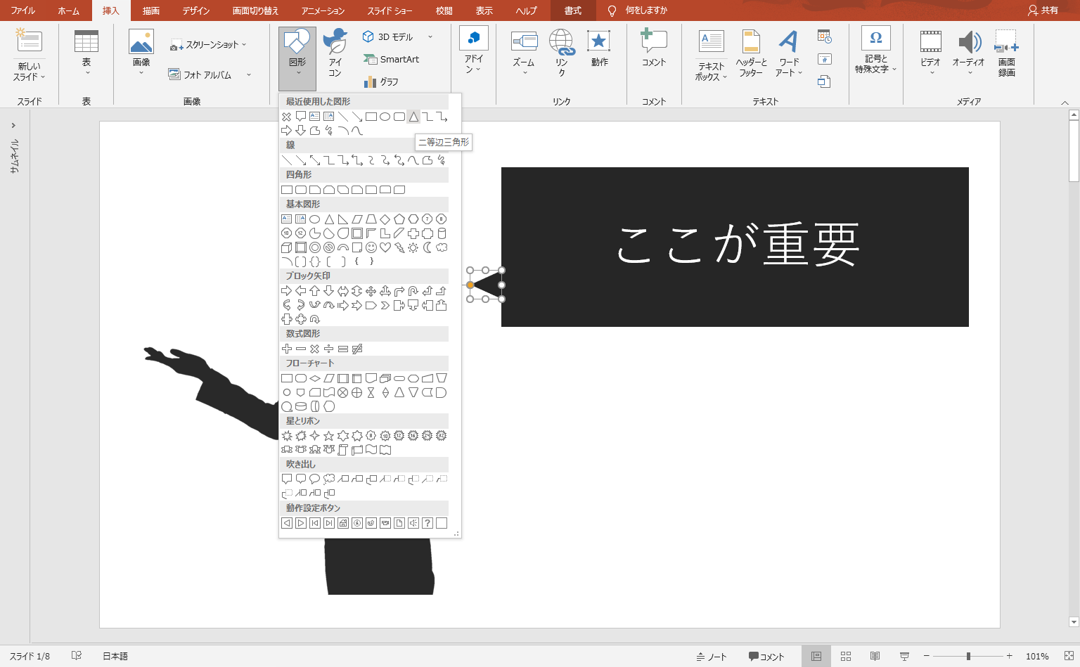Insert audio using the オーディオ icon

tap(968, 50)
